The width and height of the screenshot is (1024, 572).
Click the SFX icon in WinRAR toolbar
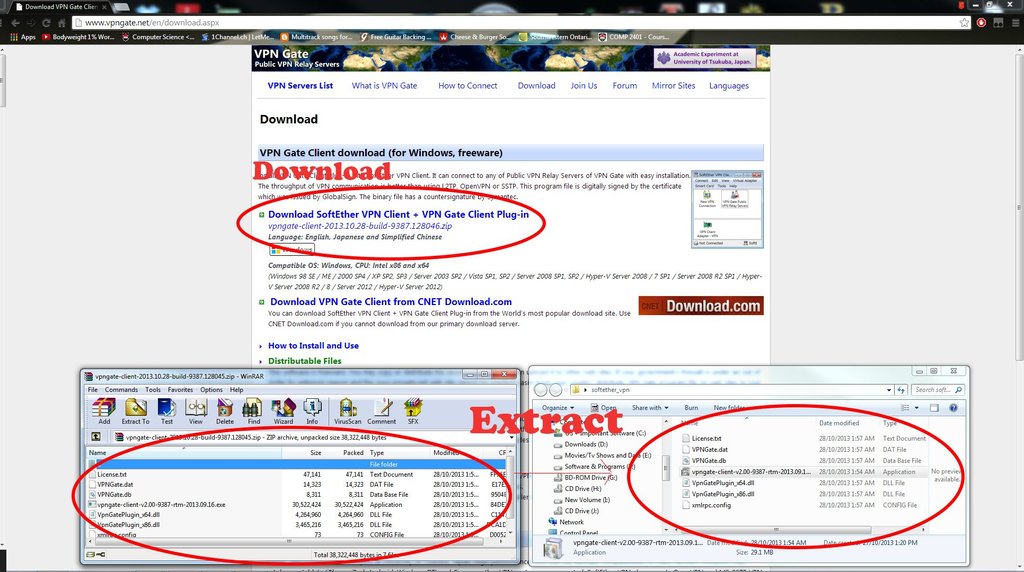[413, 411]
